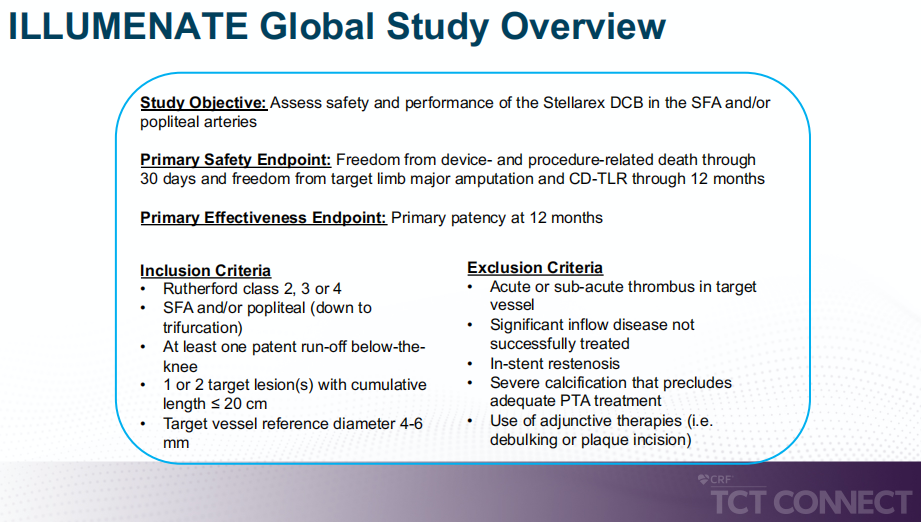Select the "Primary Safety Endpoint:" heading
Image resolution: width=921 pixels, height=522 pixels.
(x=236, y=160)
